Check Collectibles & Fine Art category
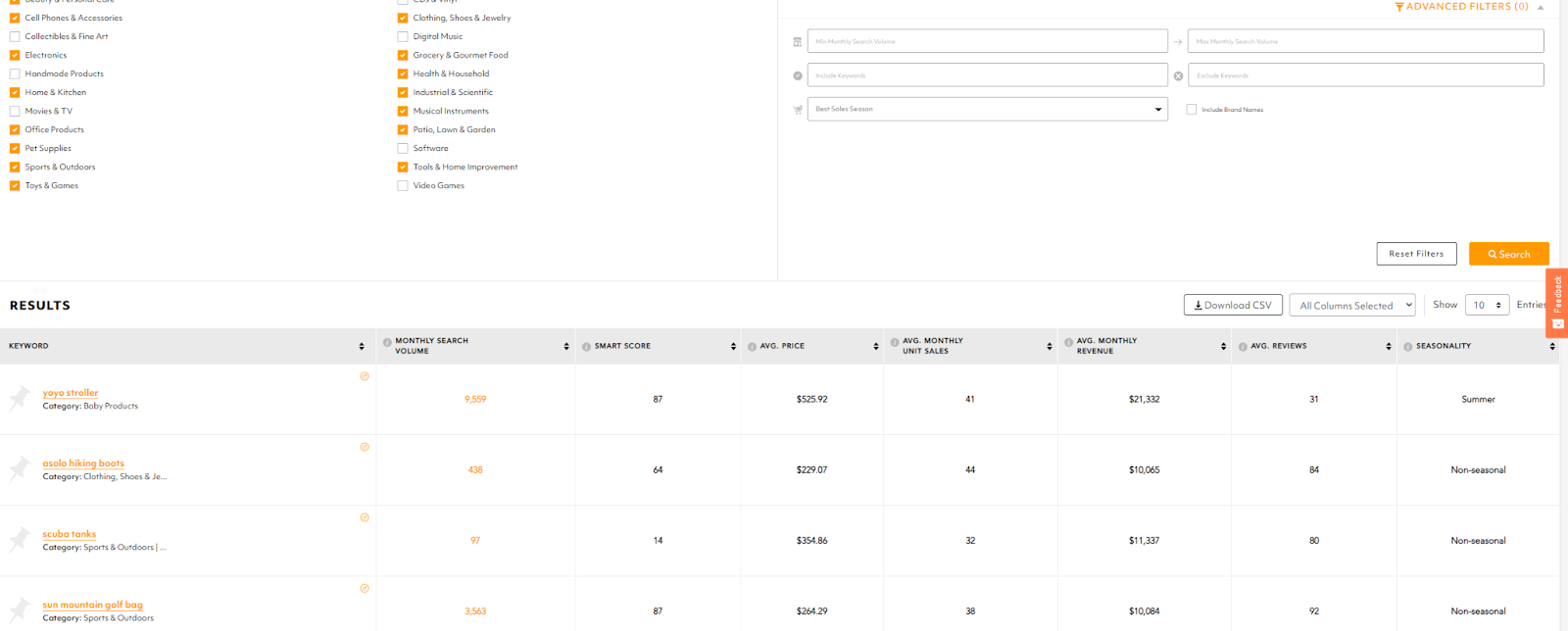Viewport: 1568px width, 631px height. 15,36
